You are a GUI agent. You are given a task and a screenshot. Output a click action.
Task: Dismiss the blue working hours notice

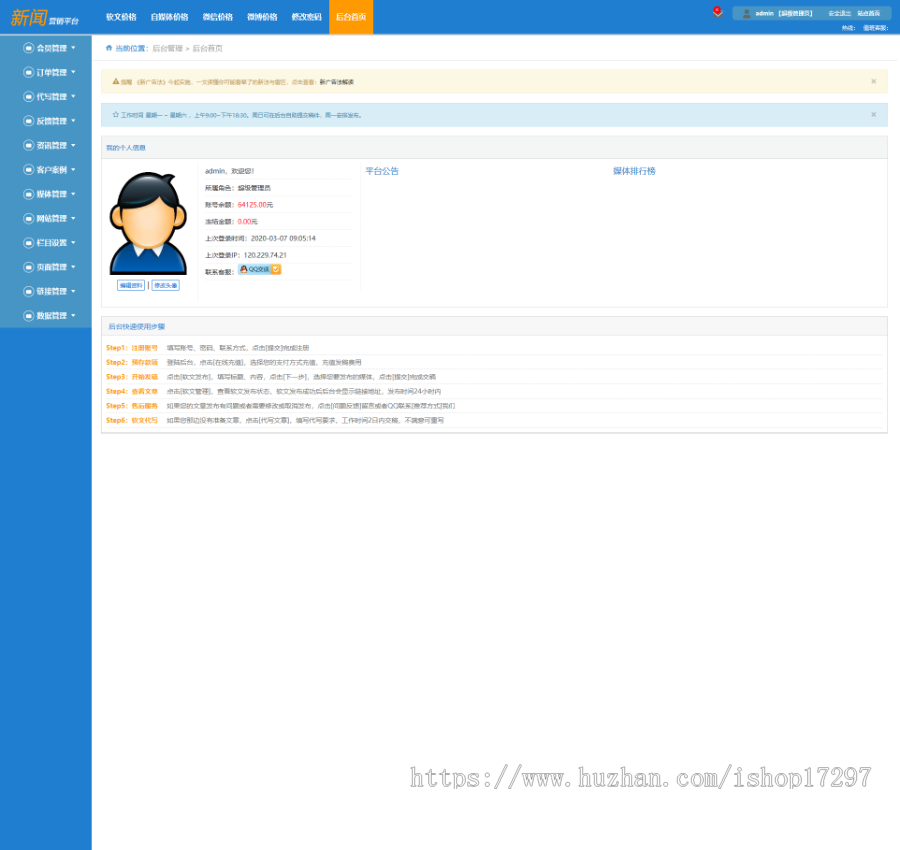874,115
